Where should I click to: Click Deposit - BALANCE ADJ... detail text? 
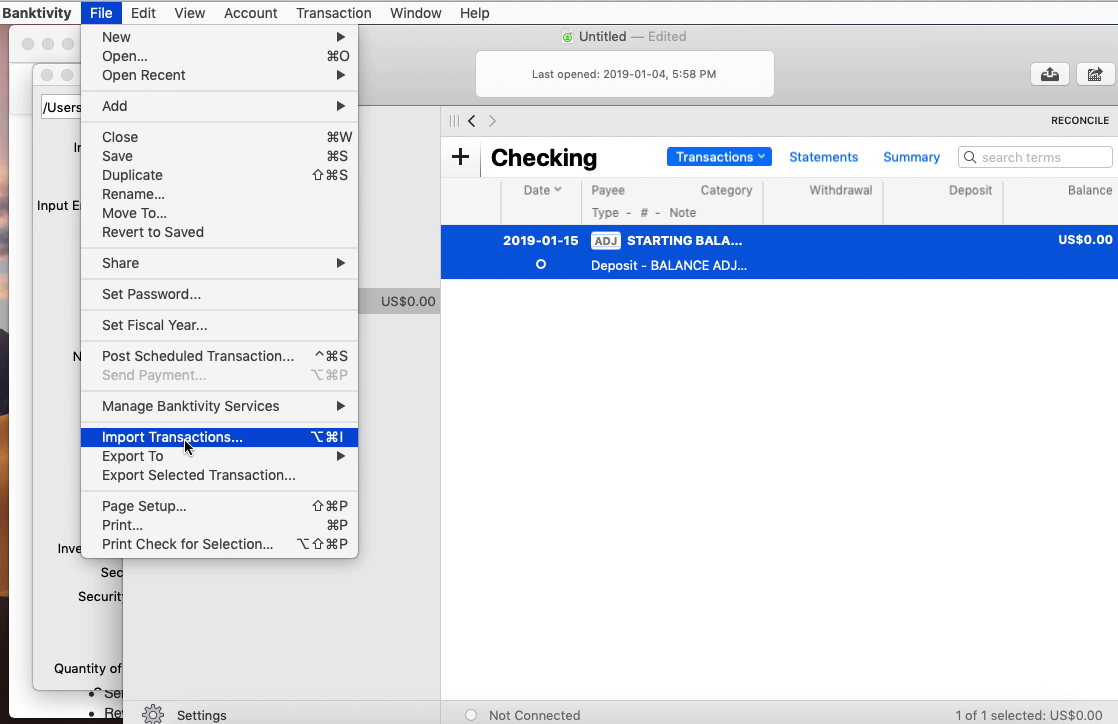click(669, 265)
